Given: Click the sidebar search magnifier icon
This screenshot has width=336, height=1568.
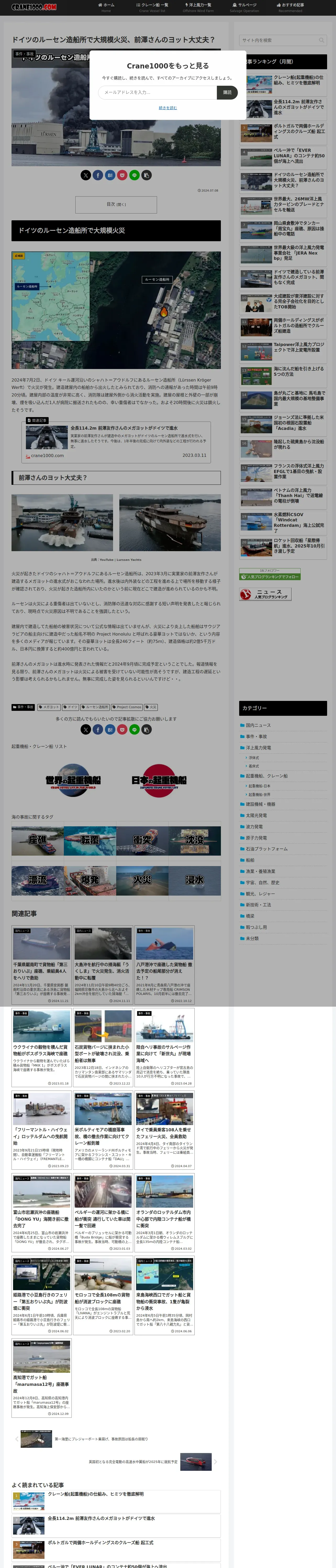Looking at the screenshot, I should tap(321, 40).
